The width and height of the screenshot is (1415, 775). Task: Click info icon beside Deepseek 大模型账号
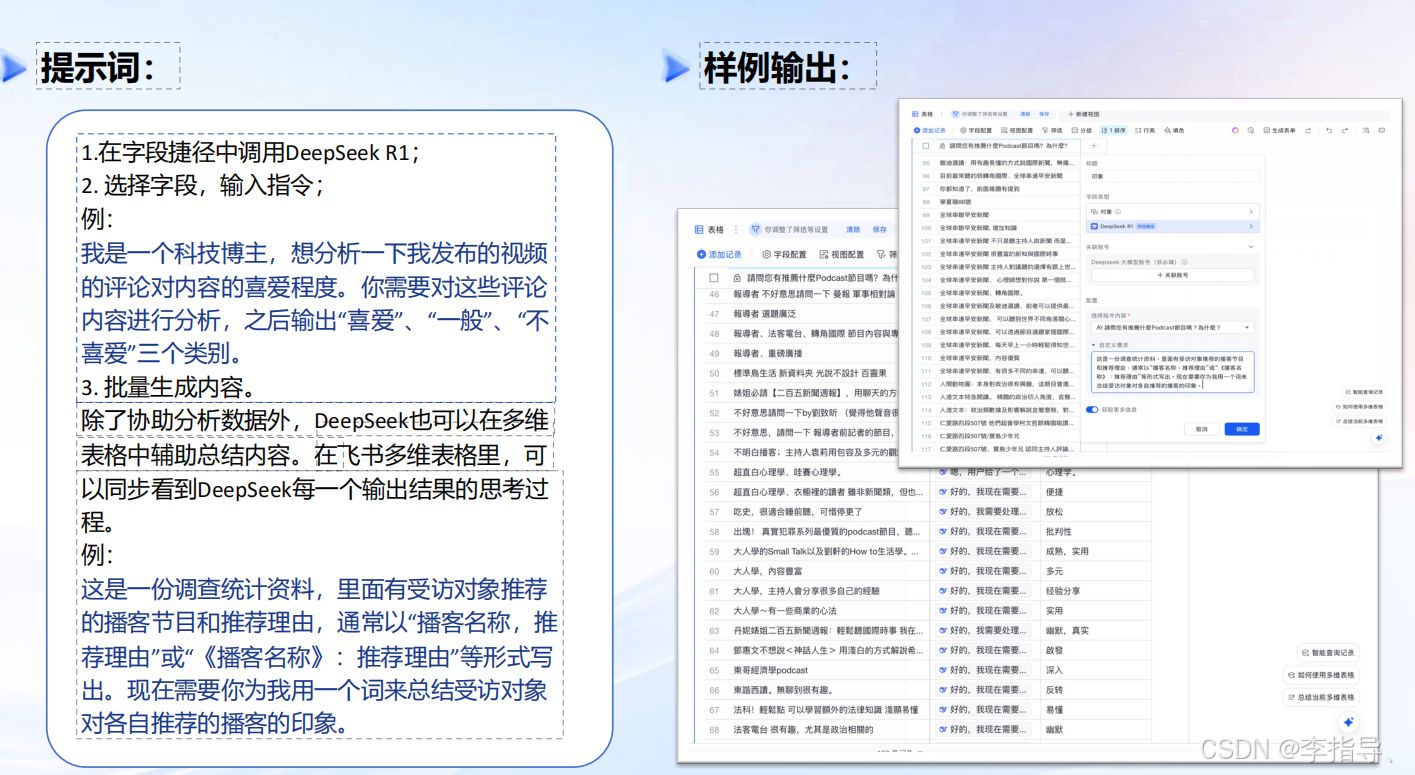[1185, 261]
